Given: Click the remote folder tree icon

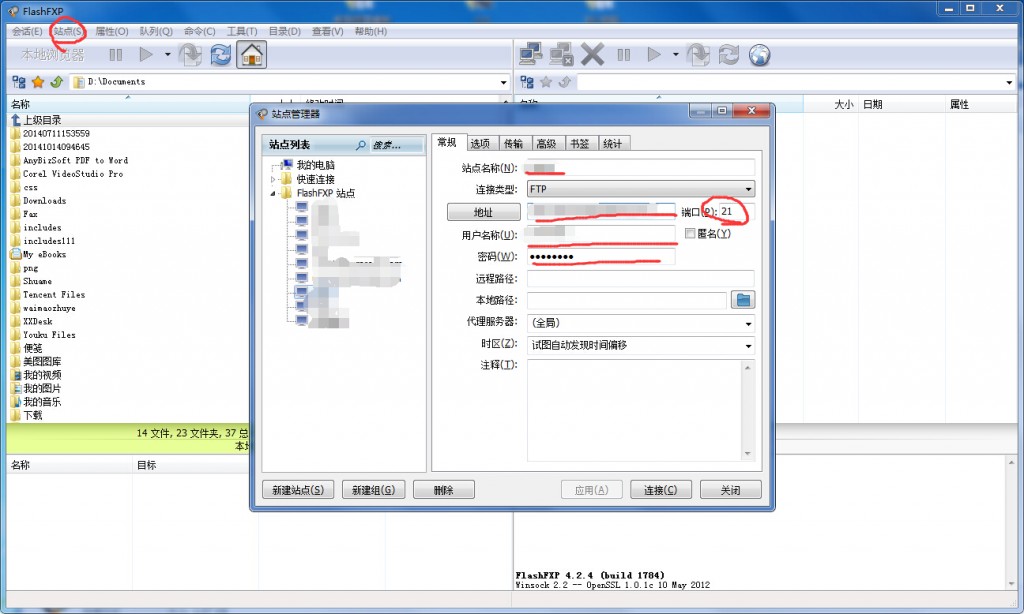Looking at the screenshot, I should (527, 82).
